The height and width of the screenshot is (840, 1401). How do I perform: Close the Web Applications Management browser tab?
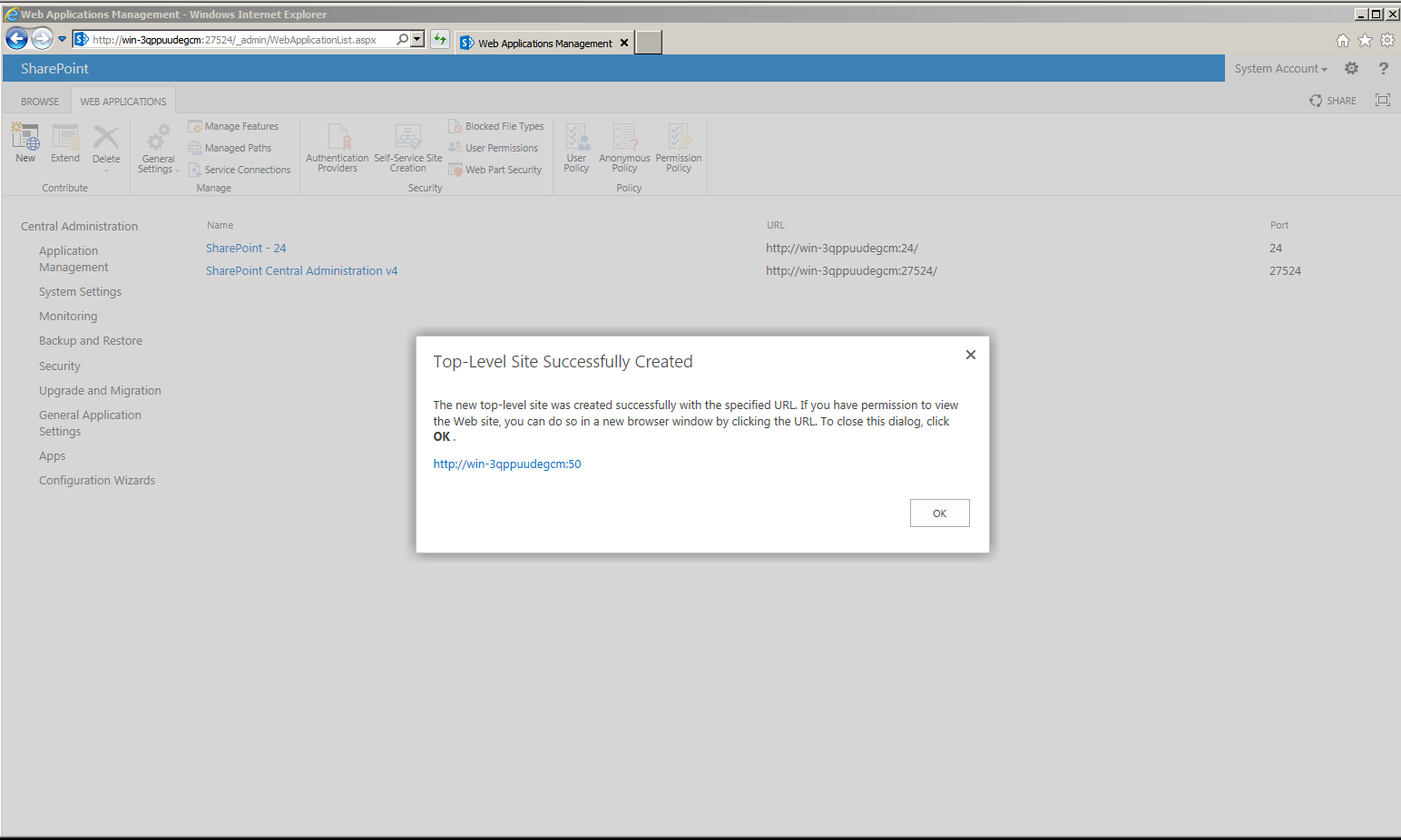click(624, 43)
